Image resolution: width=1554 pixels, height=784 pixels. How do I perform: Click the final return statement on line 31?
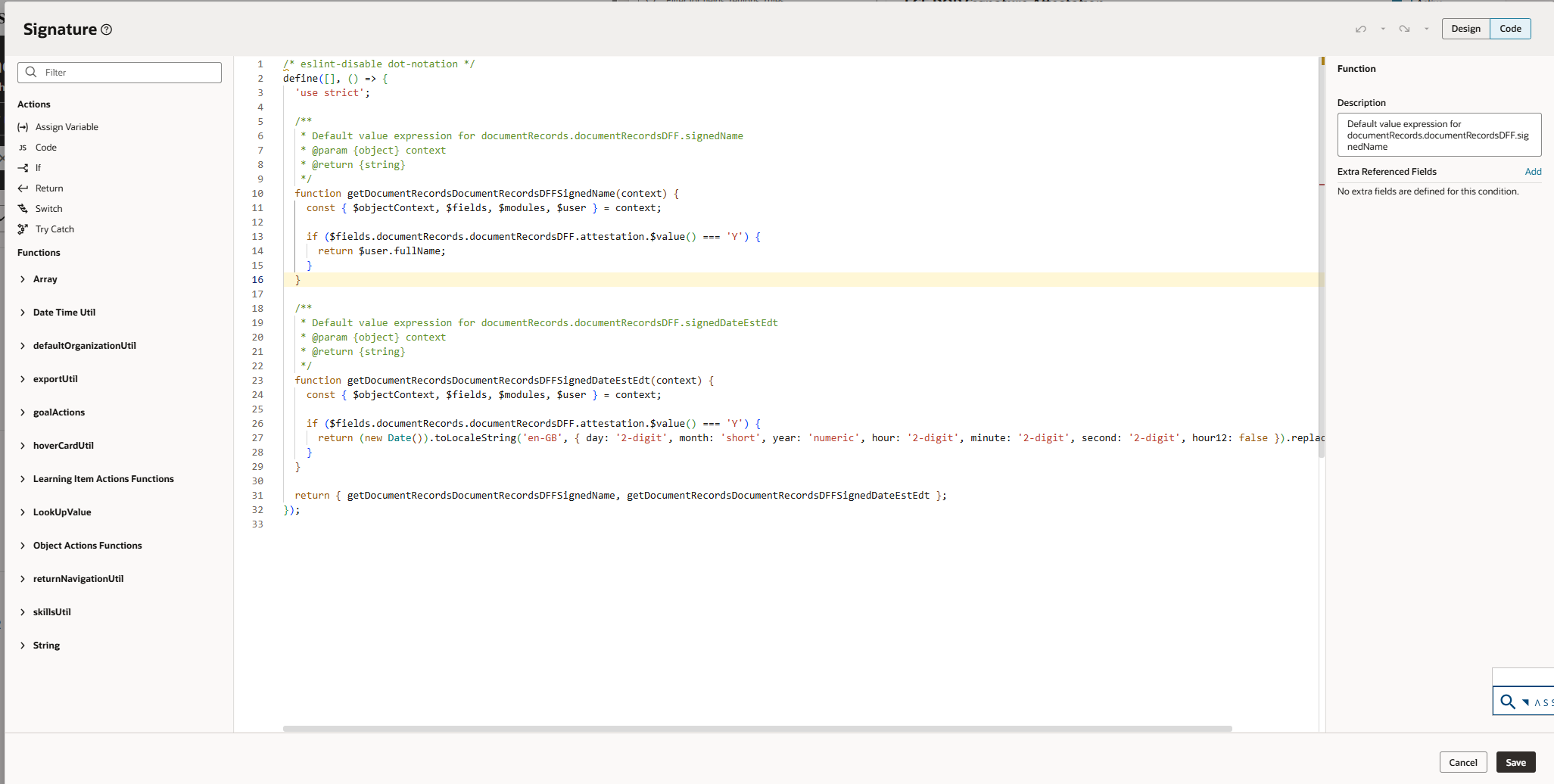pos(621,496)
